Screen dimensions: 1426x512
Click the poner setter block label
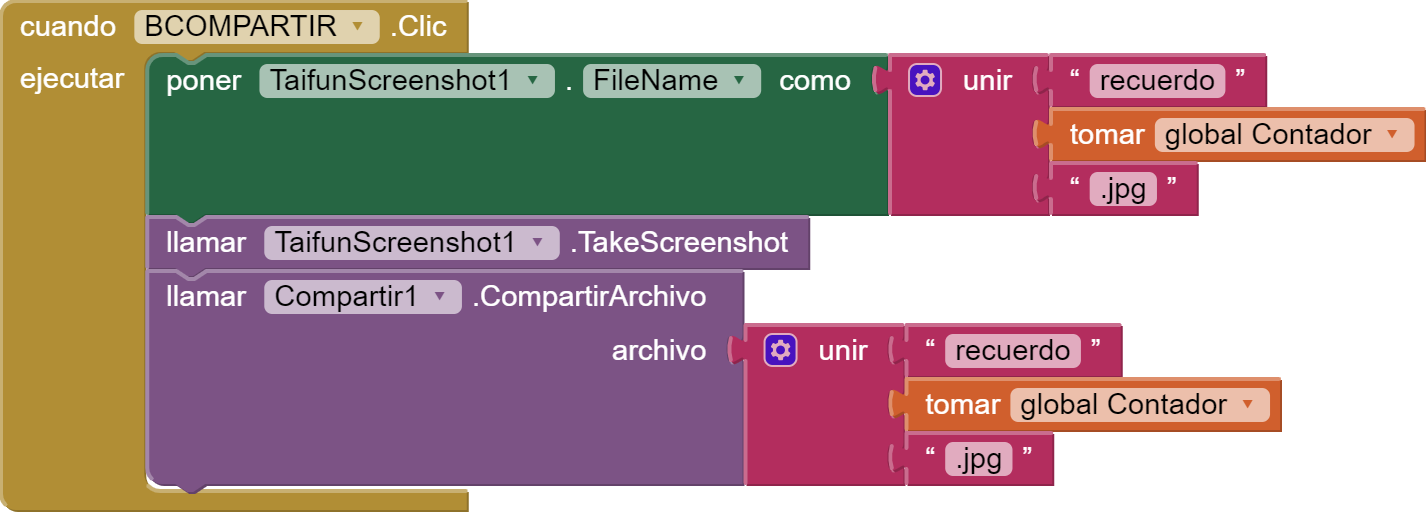203,81
